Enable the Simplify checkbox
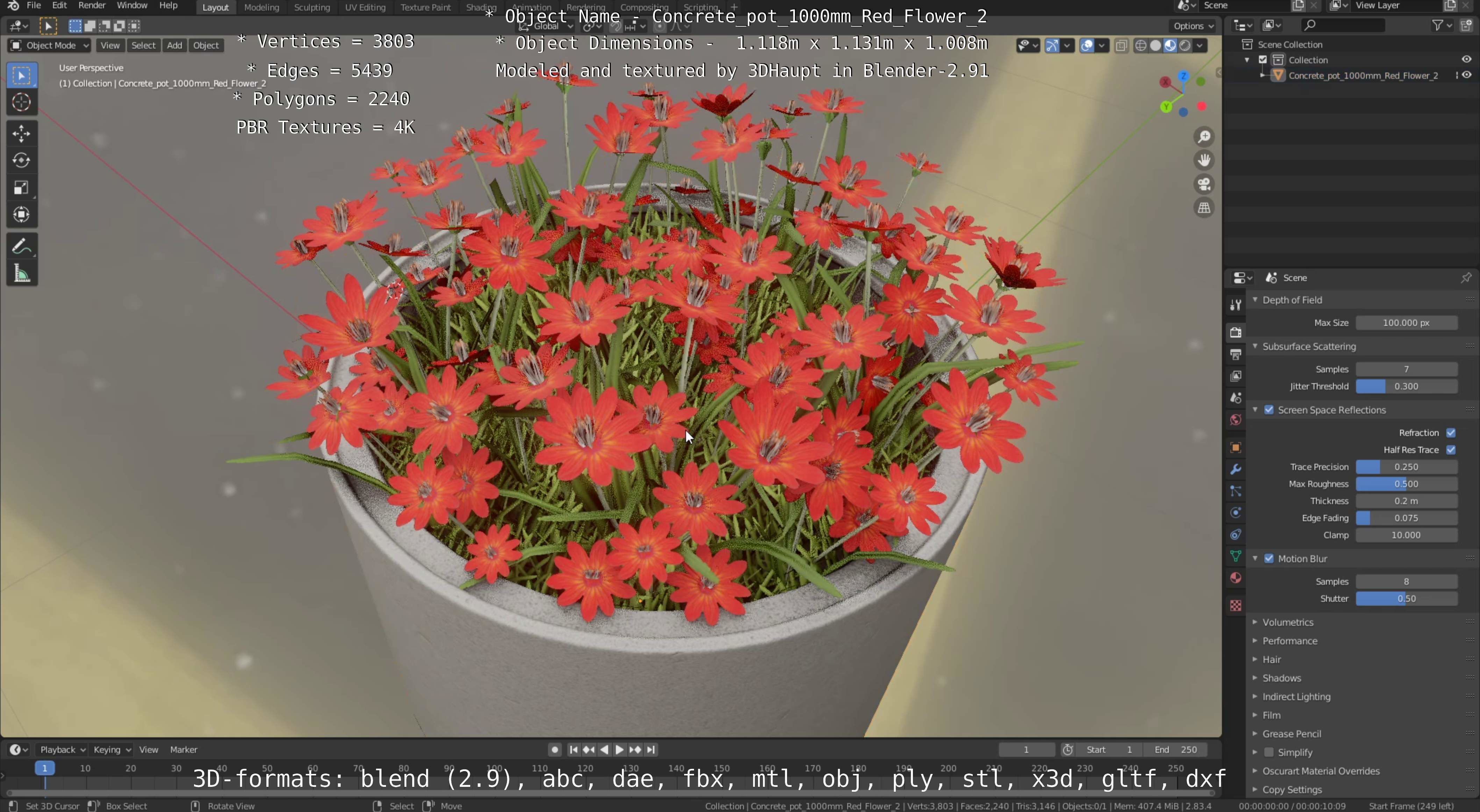This screenshot has height=812, width=1480. (1268, 752)
